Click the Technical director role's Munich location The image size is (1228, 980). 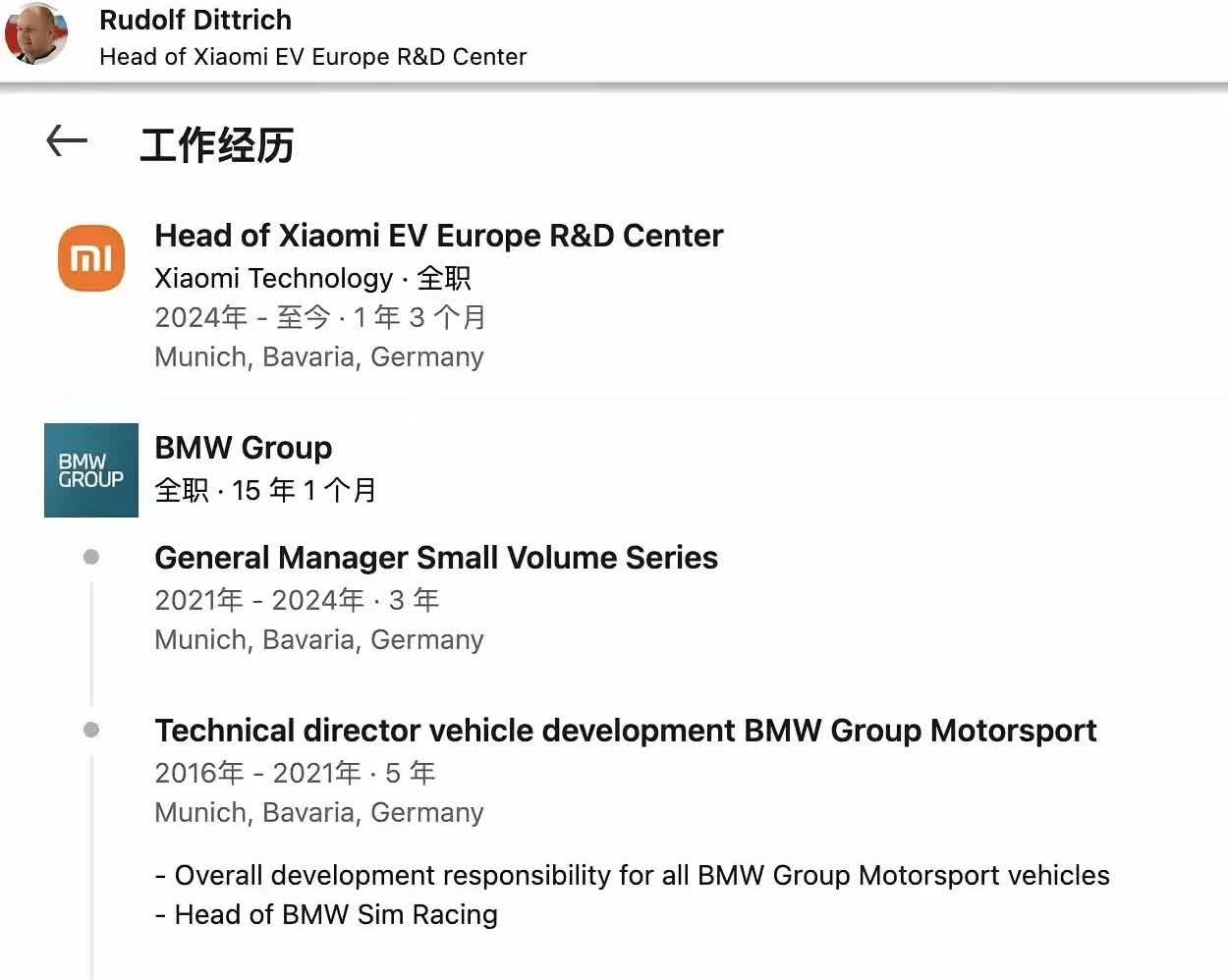click(x=319, y=812)
